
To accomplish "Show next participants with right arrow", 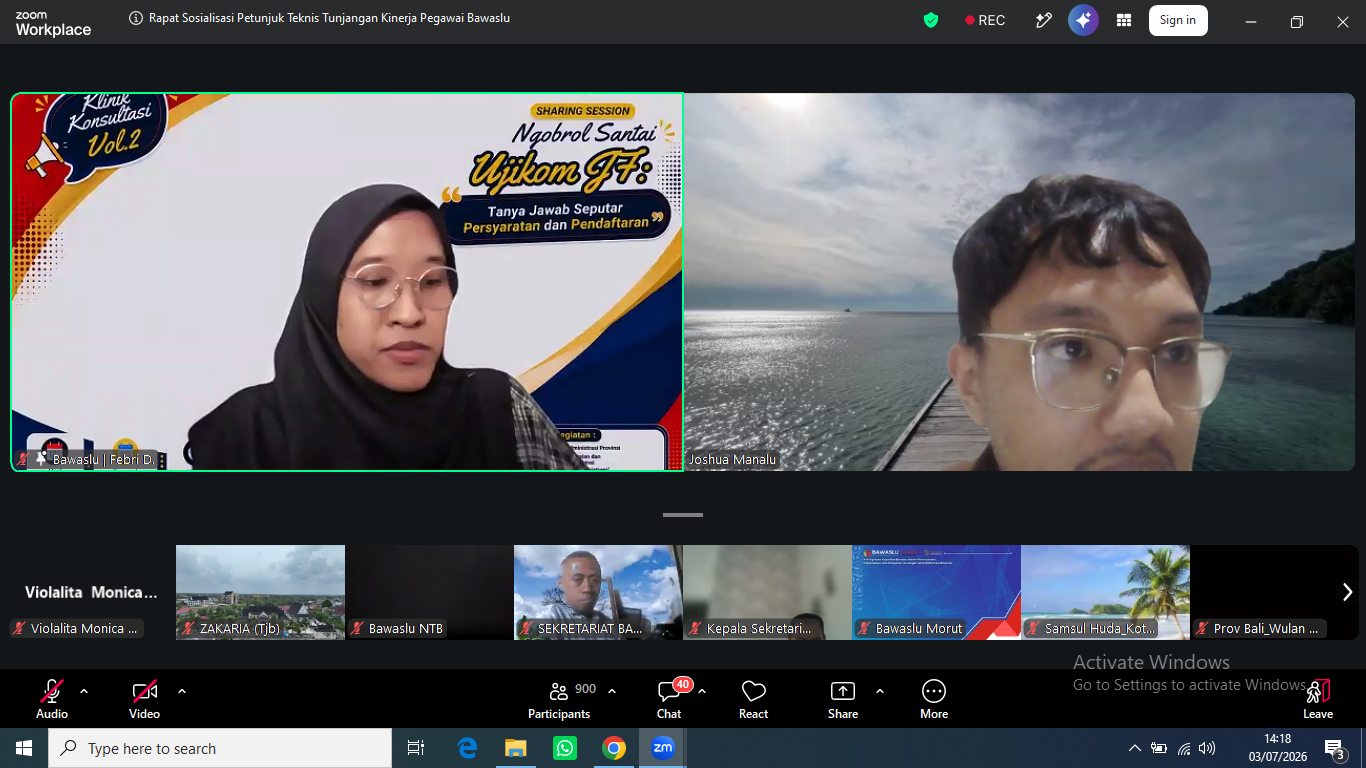I will tap(1347, 592).
